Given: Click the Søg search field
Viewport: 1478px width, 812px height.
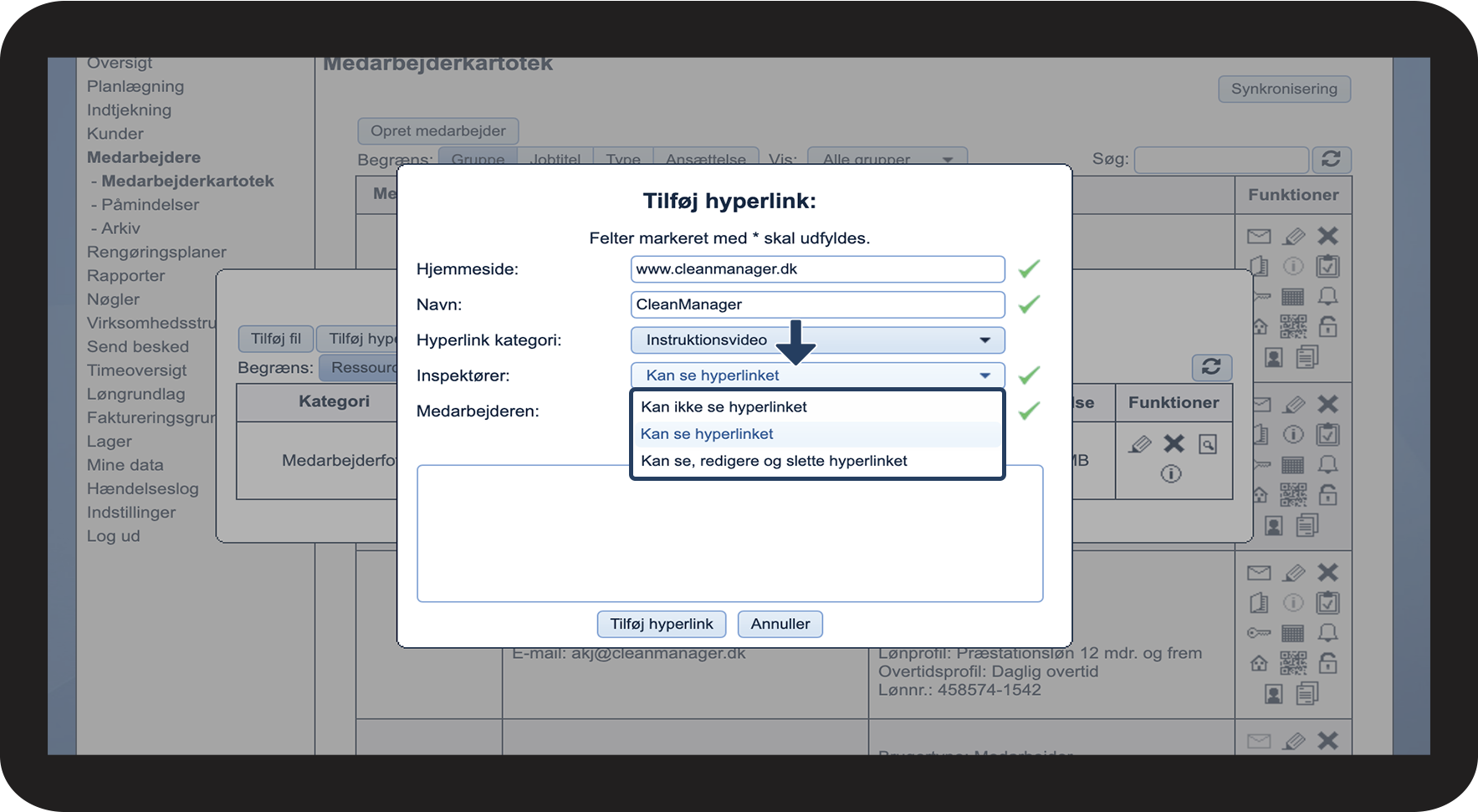Looking at the screenshot, I should tap(1221, 159).
